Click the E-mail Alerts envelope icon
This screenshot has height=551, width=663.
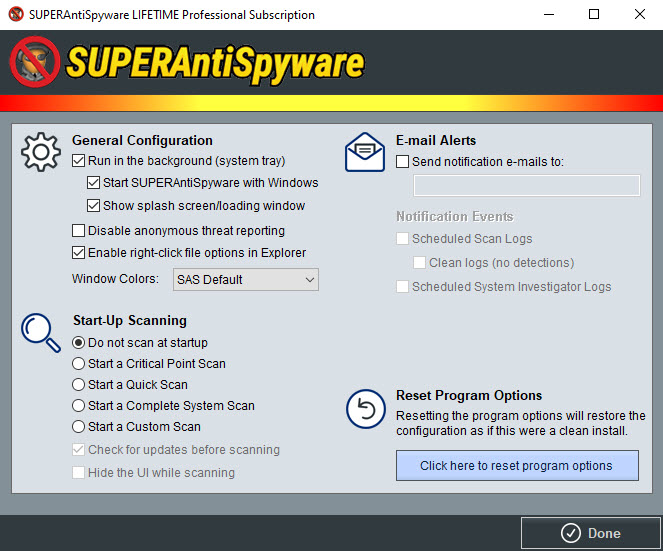pos(365,152)
